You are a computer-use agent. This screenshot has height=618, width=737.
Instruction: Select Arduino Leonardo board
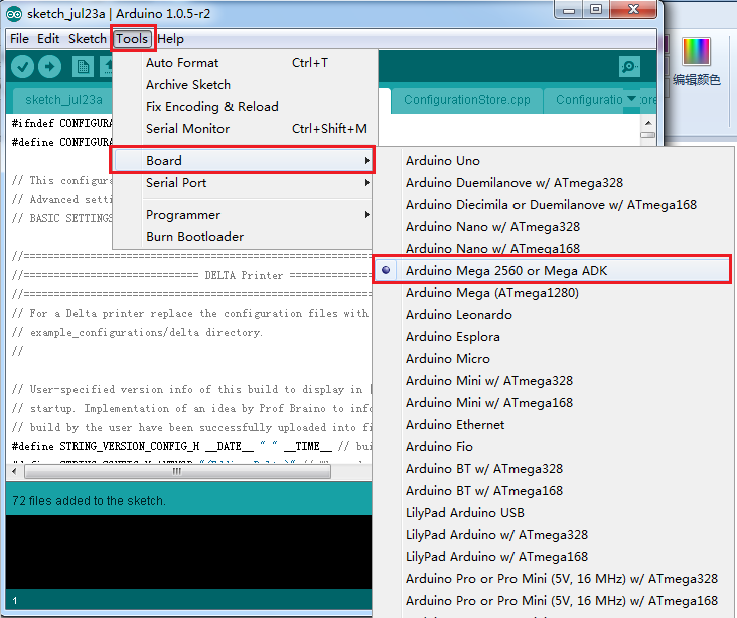tap(552, 315)
